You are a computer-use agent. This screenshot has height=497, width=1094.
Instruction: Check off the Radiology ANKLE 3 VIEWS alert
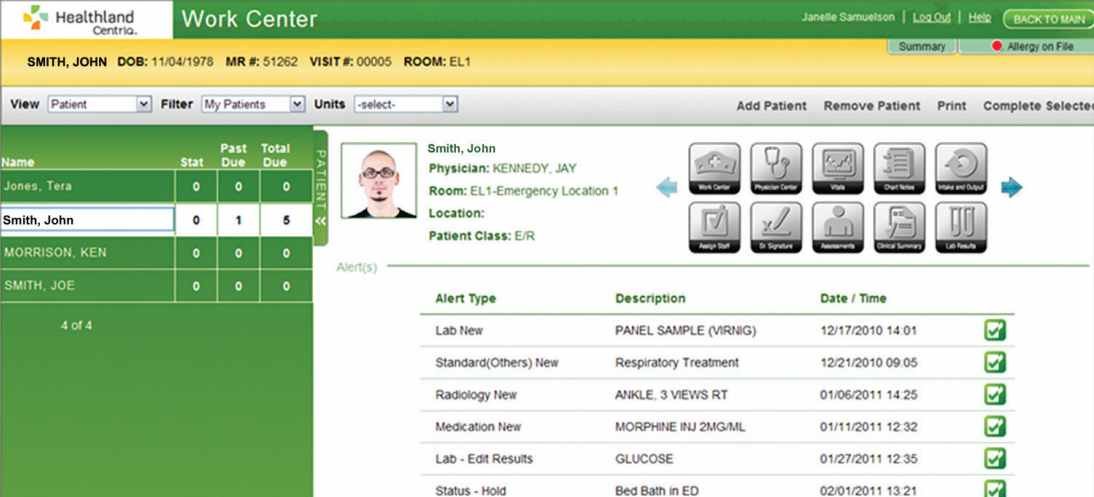click(996, 394)
